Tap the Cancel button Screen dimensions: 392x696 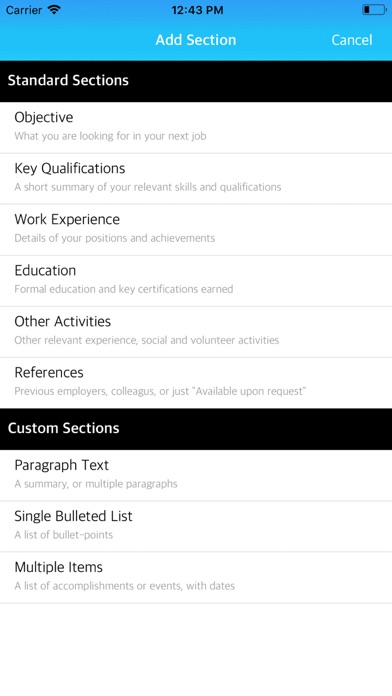[x=352, y=40]
